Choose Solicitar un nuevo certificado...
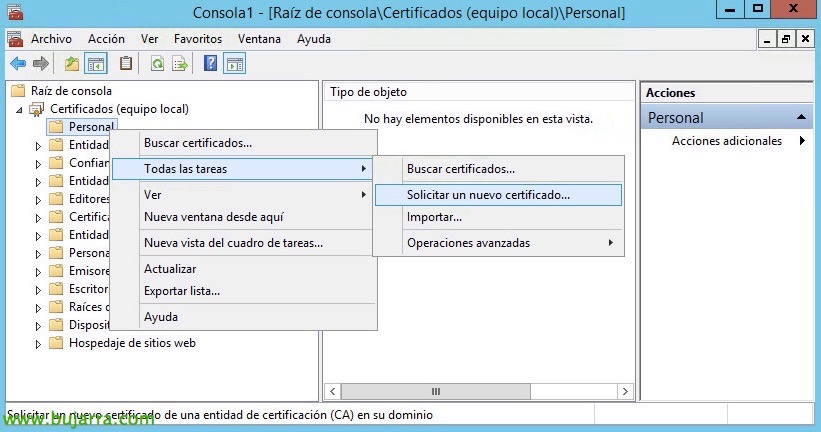Image resolution: width=821 pixels, height=432 pixels. click(x=498, y=195)
